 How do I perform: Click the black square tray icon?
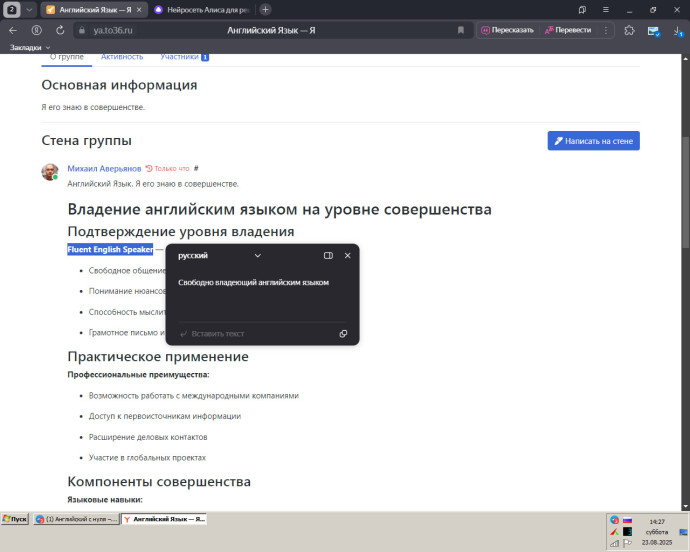tap(628, 532)
